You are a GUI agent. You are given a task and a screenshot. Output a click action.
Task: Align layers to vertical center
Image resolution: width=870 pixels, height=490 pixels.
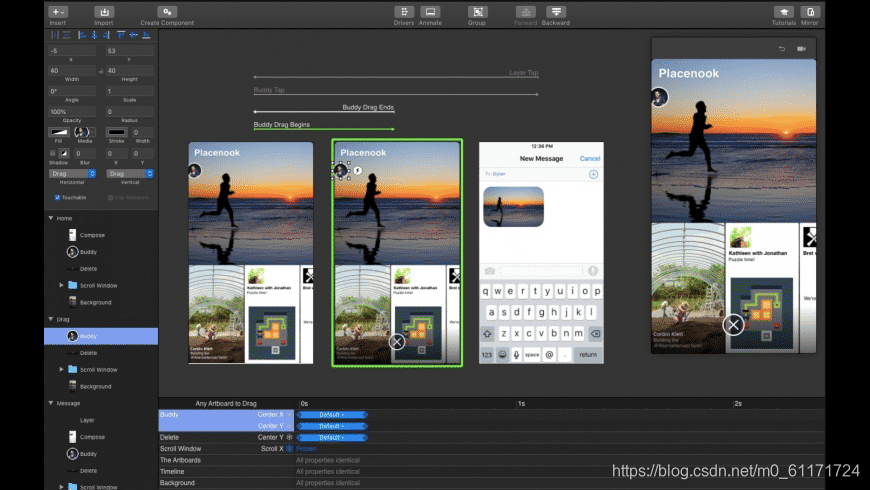tap(134, 35)
